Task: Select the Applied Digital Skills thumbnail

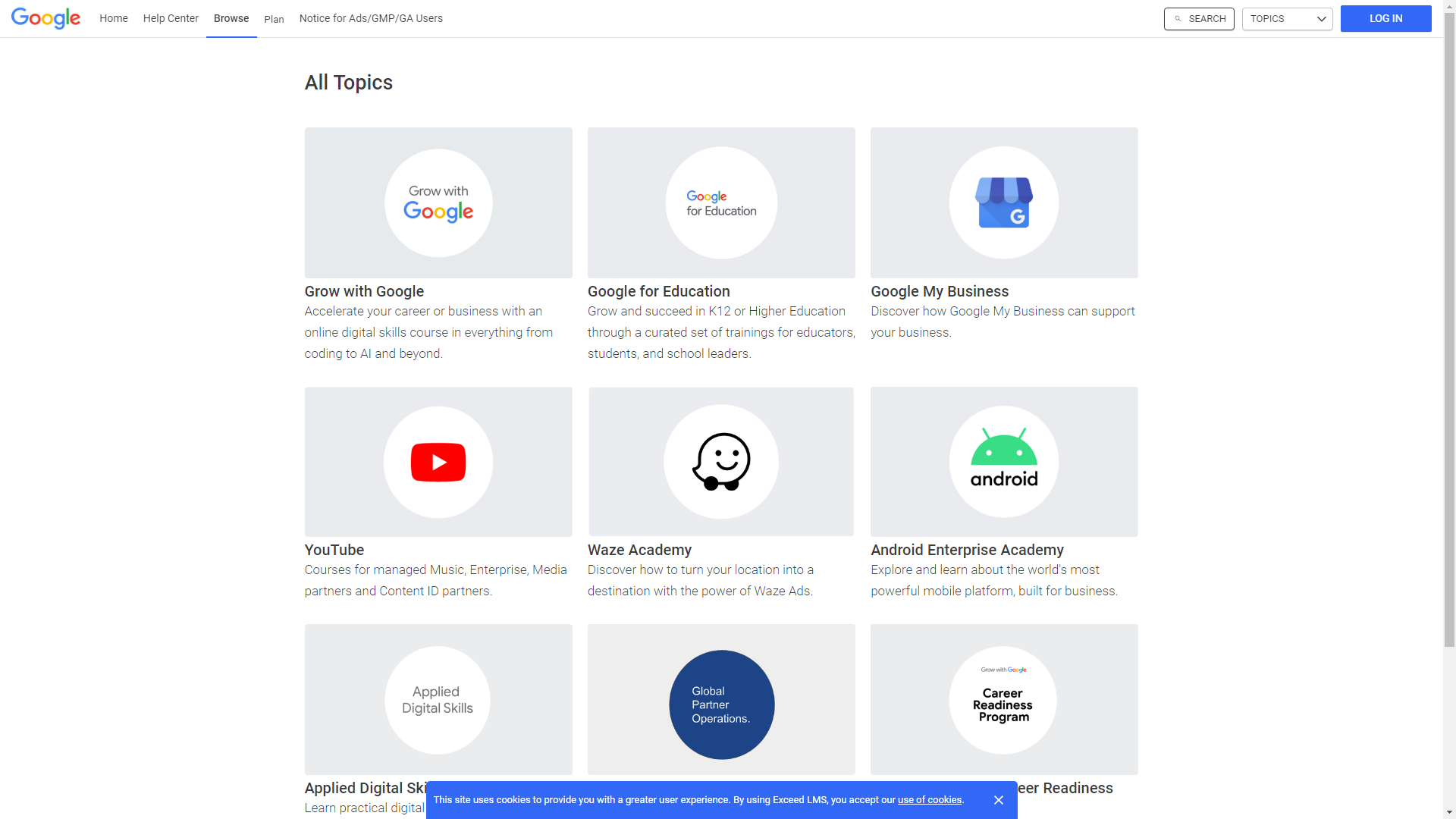Action: (438, 700)
